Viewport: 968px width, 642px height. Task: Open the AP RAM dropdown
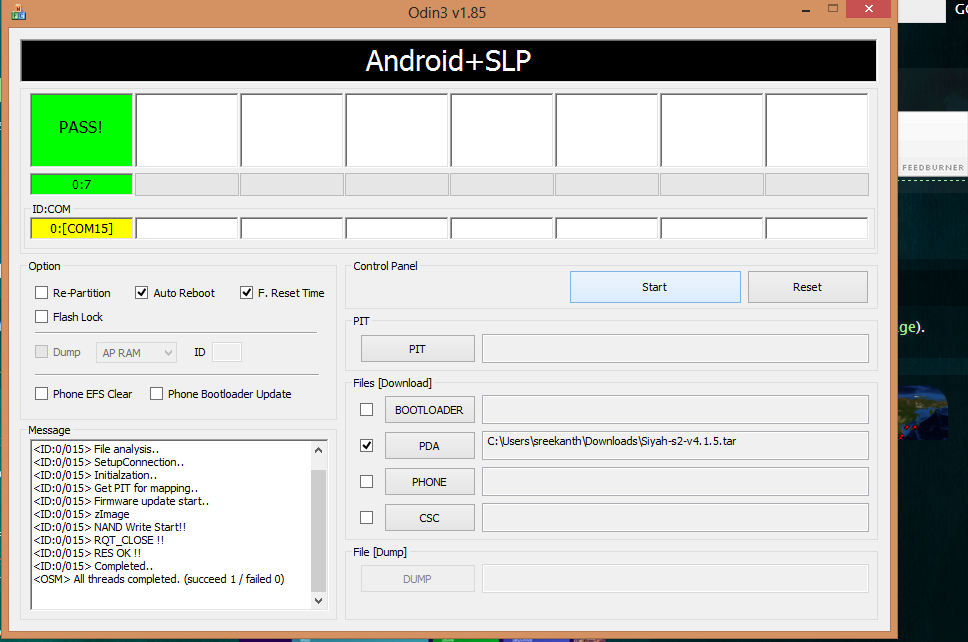(136, 352)
